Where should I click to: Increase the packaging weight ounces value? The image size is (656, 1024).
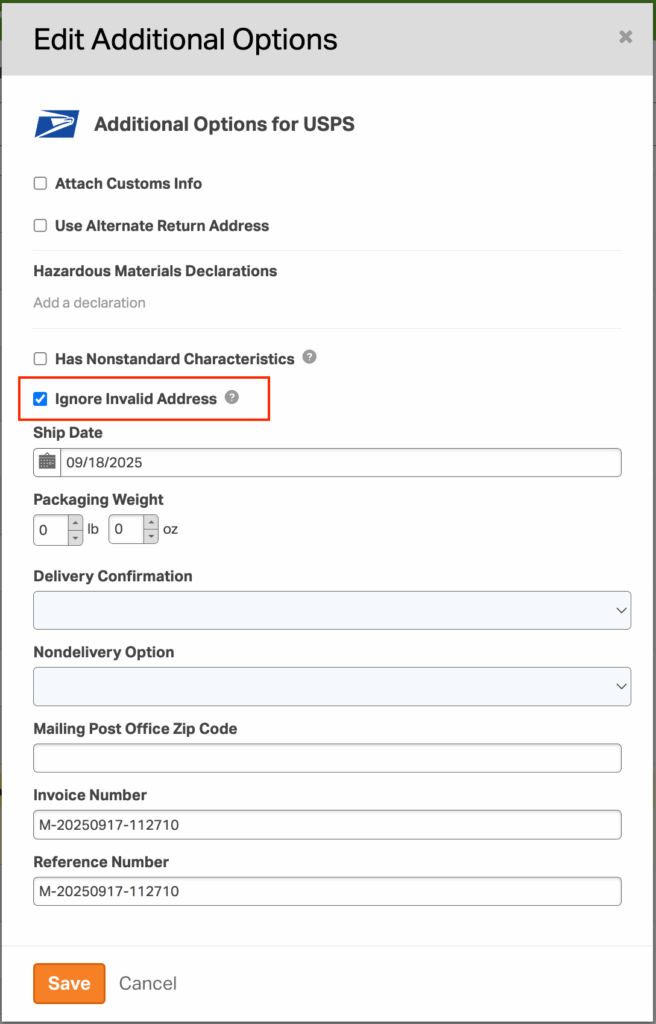tap(151, 521)
